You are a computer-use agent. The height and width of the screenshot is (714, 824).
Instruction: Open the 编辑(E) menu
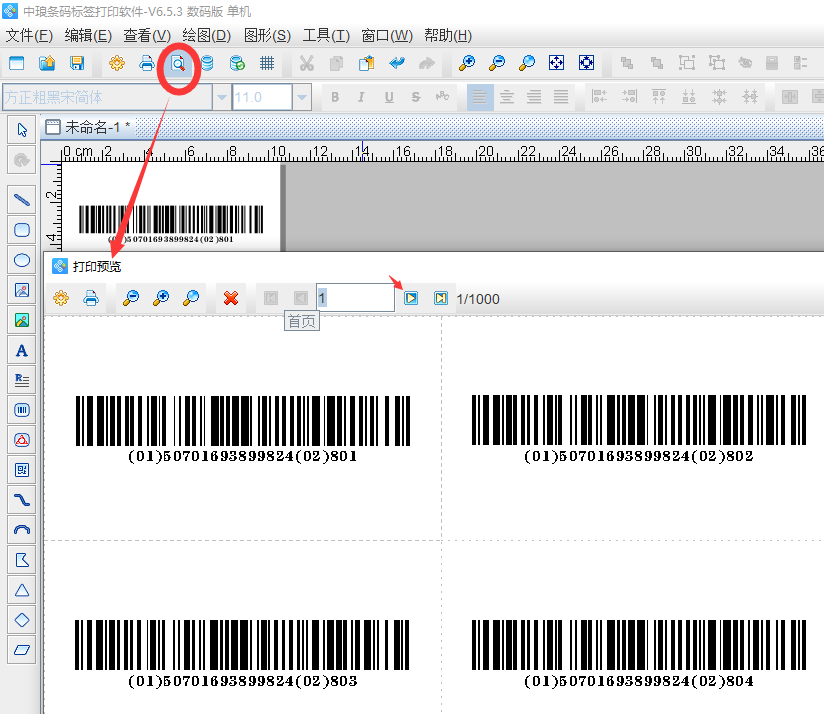point(88,35)
